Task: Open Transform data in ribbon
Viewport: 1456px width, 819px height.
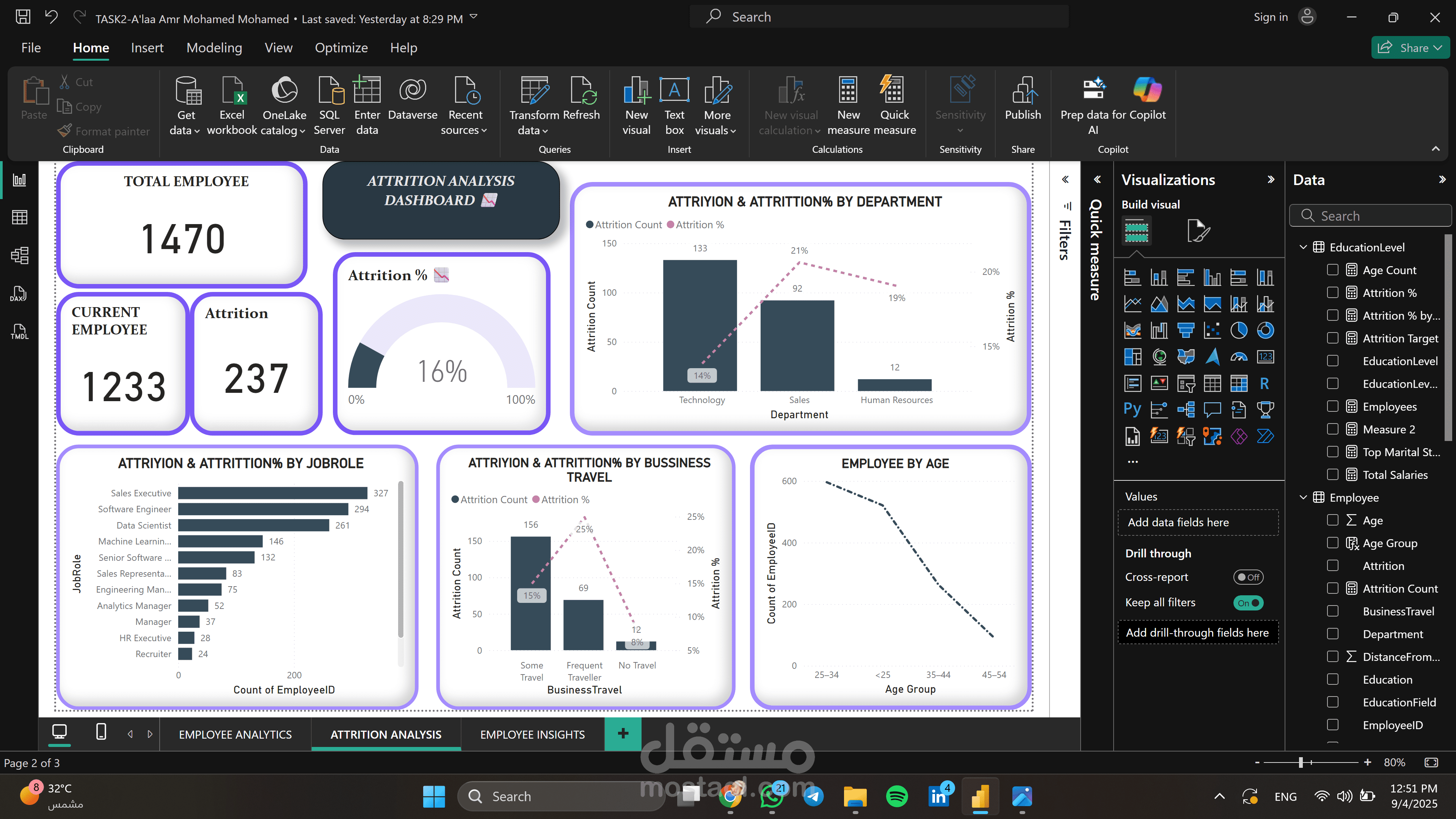Action: coord(534,91)
